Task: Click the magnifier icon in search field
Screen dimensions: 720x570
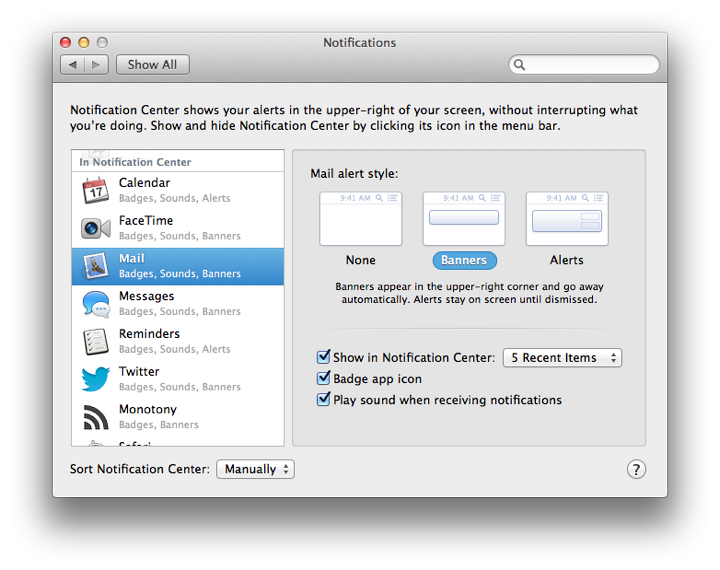Action: click(519, 64)
